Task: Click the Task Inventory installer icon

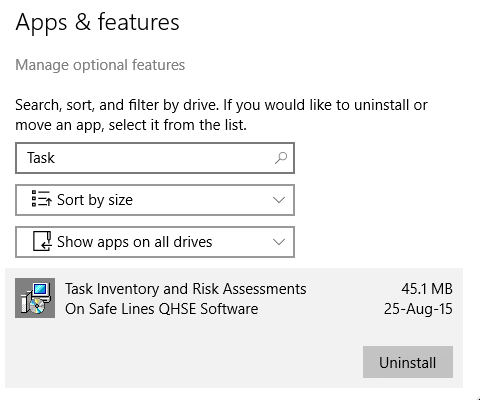Action: (x=35, y=298)
